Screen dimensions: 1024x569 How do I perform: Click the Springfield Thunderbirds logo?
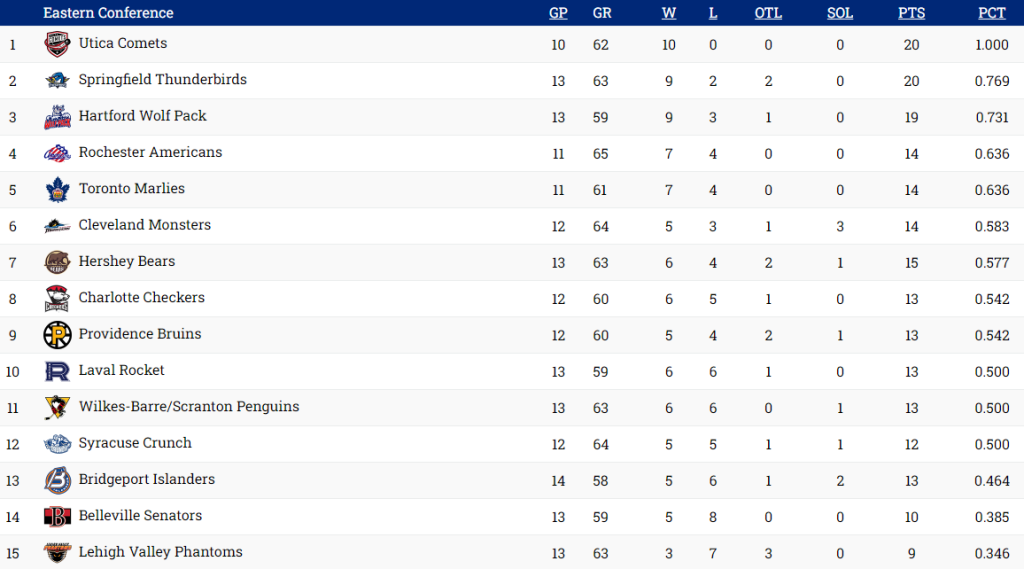tap(57, 81)
